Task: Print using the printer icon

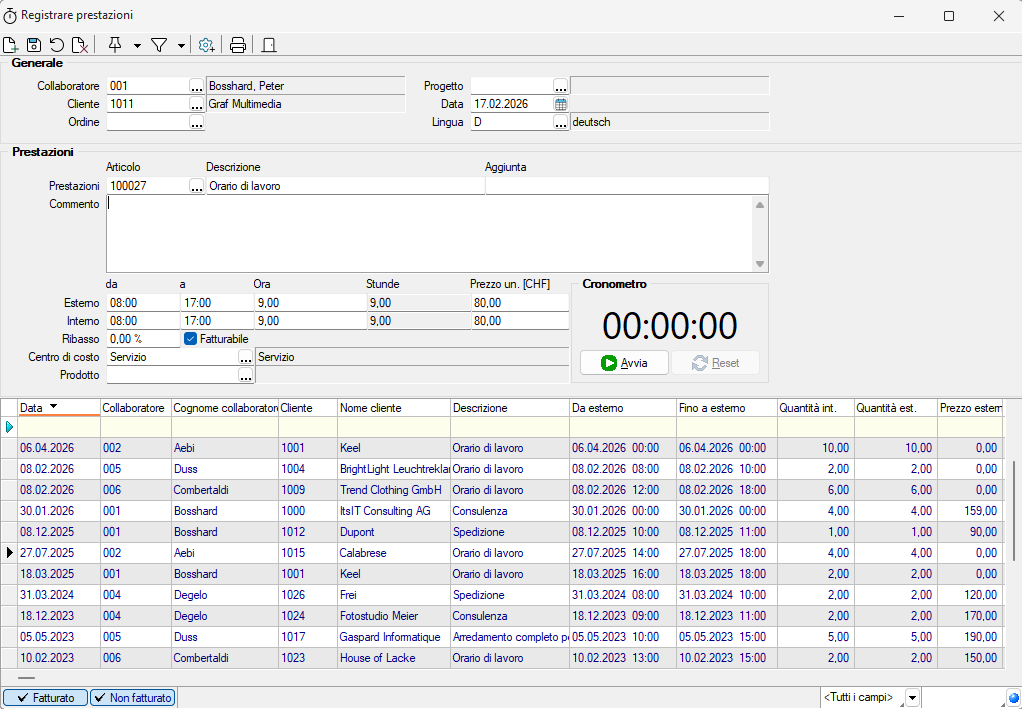Action: [238, 45]
